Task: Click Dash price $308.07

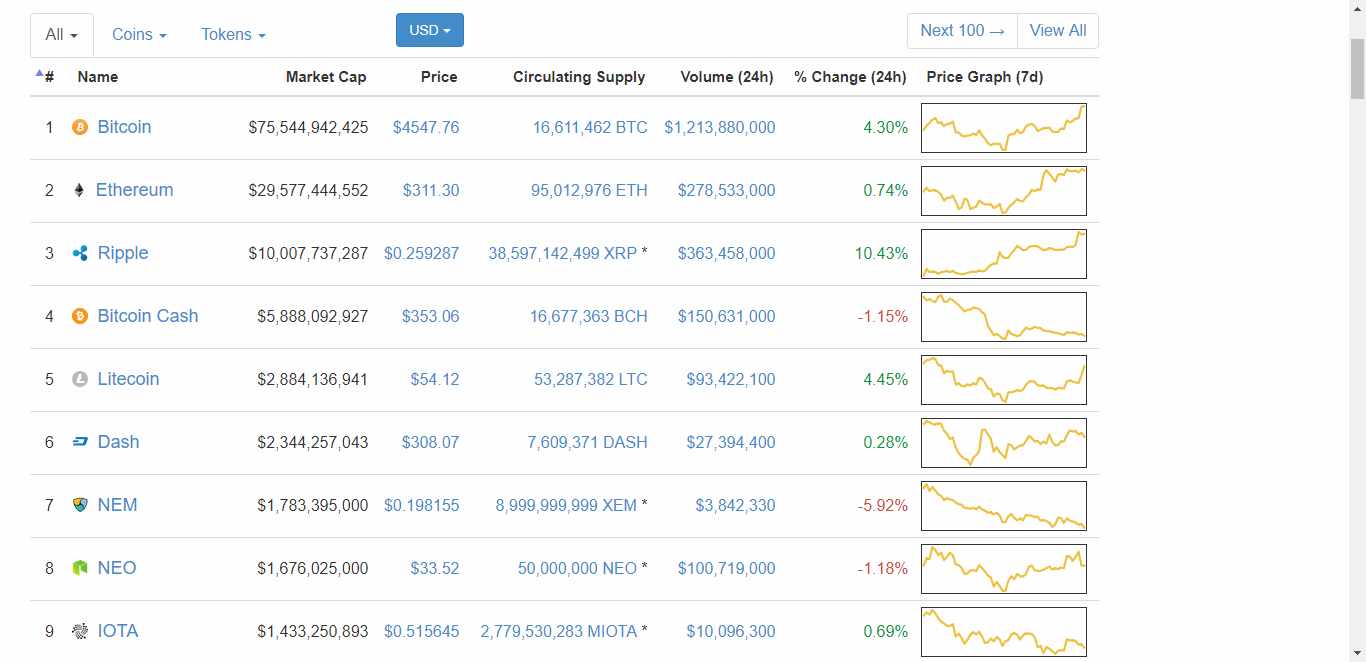Action: click(x=431, y=443)
